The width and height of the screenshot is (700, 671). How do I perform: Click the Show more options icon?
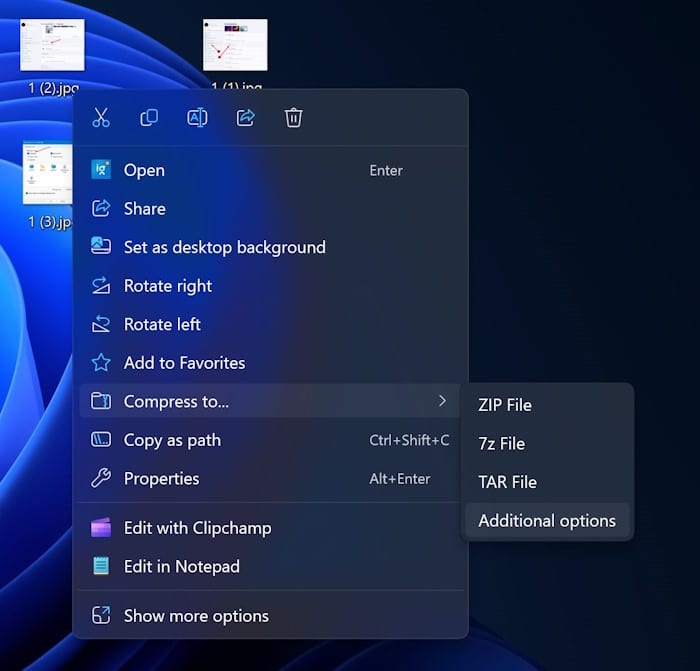click(x=101, y=615)
